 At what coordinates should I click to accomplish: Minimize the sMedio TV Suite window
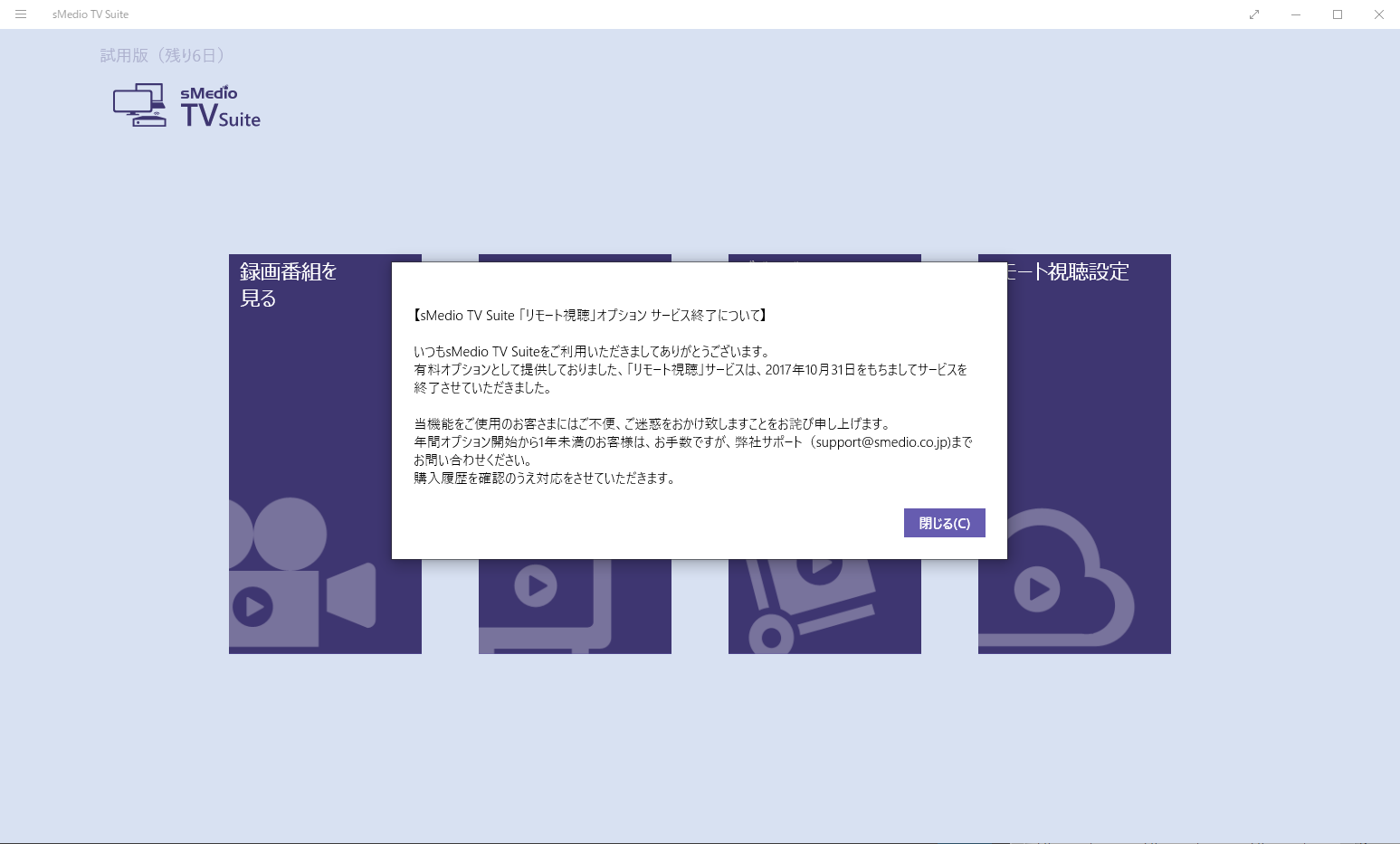[1296, 14]
